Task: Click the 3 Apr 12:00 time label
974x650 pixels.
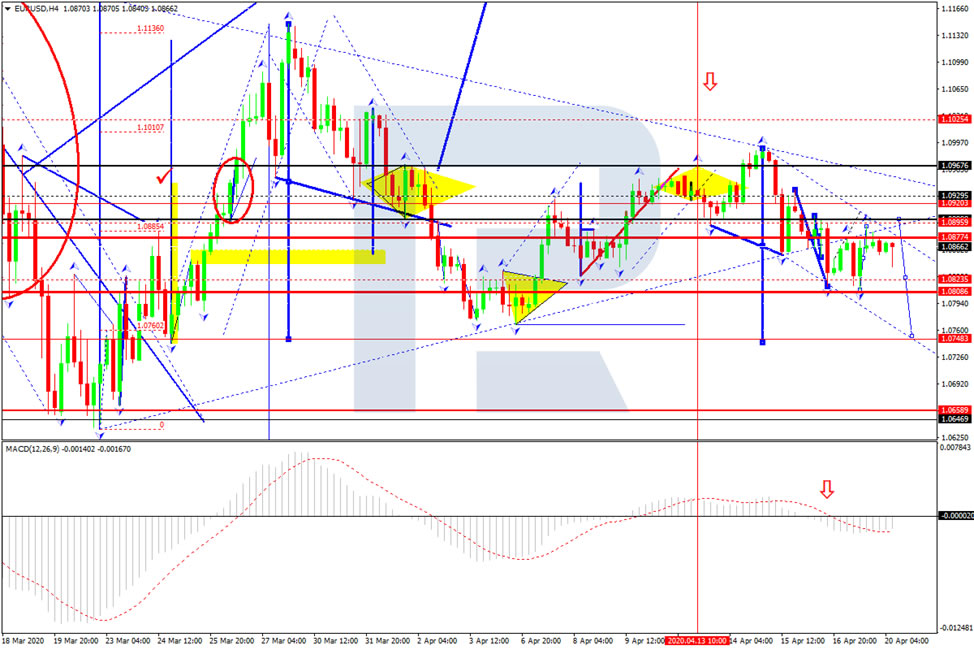Action: 490,641
